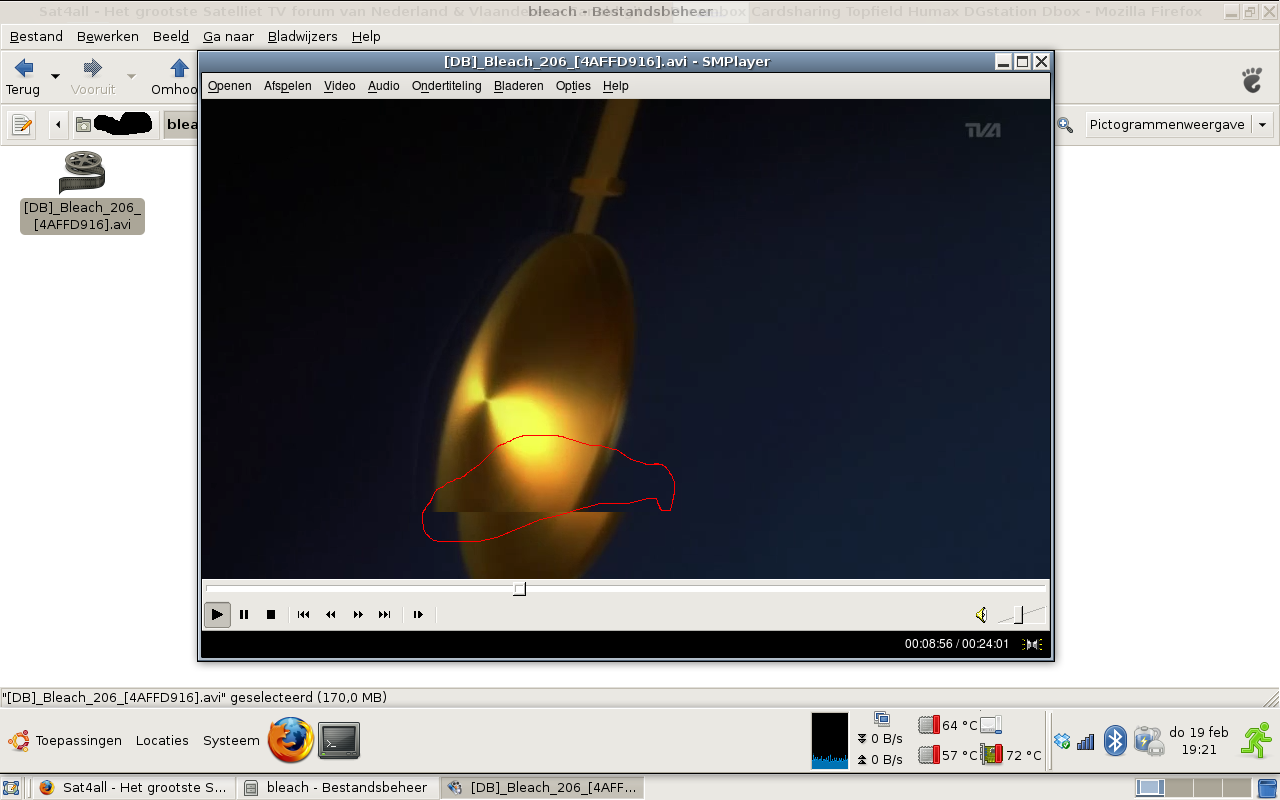Click the seek bar handle in SMPlayer
The width and height of the screenshot is (1280, 800).
[x=520, y=589]
